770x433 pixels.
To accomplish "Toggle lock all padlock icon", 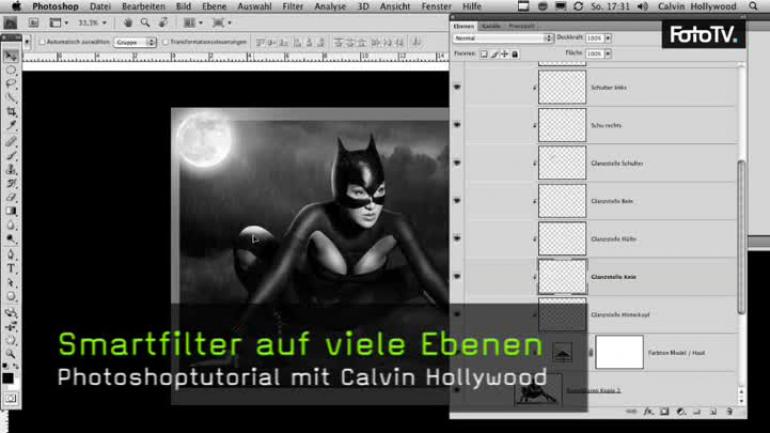I will point(515,54).
